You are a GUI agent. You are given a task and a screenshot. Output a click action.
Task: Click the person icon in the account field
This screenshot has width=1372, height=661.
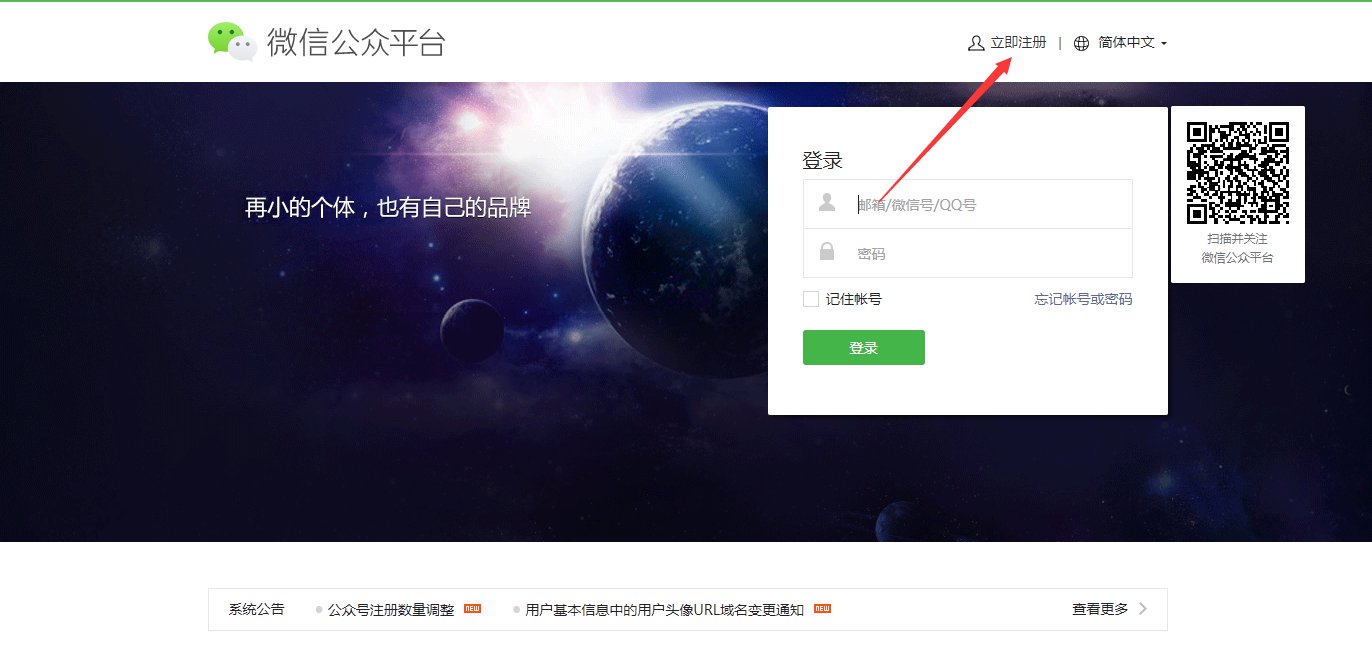tap(827, 203)
